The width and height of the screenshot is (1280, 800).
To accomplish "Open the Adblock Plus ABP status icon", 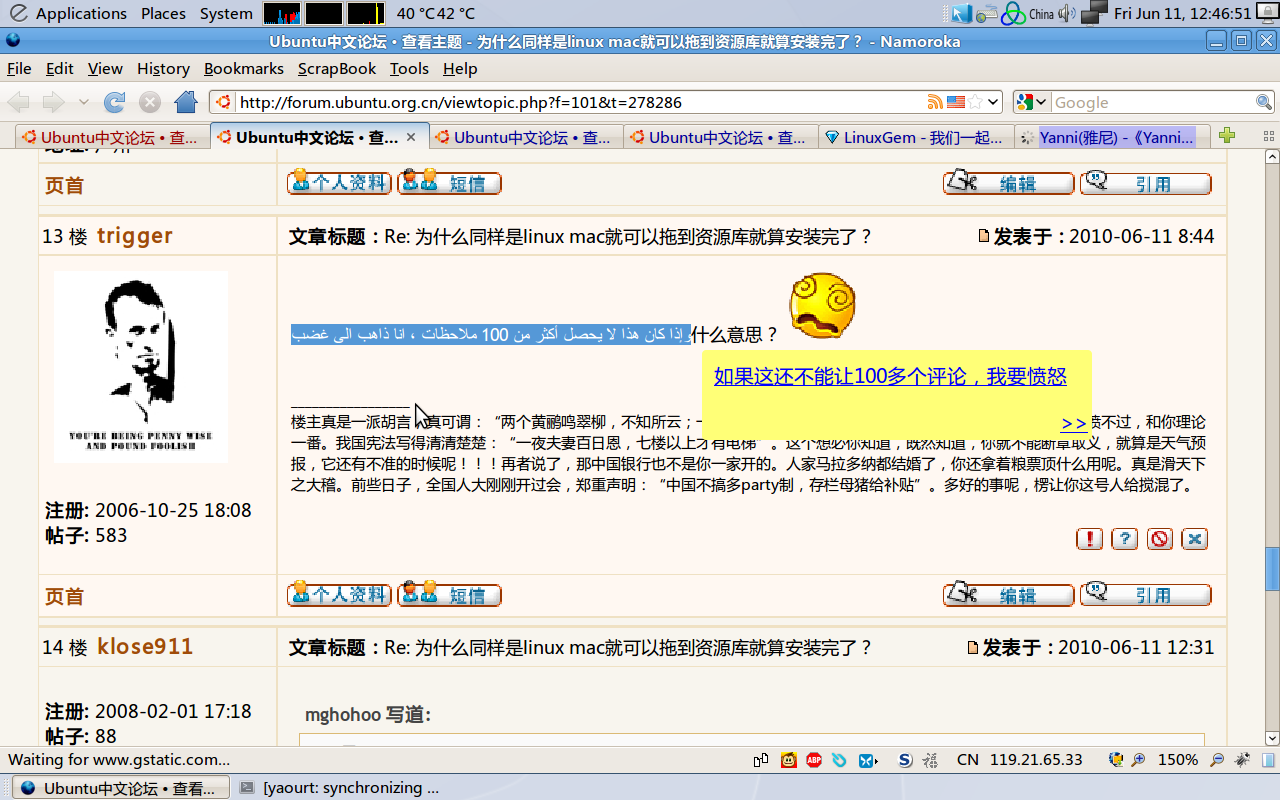I will [814, 760].
